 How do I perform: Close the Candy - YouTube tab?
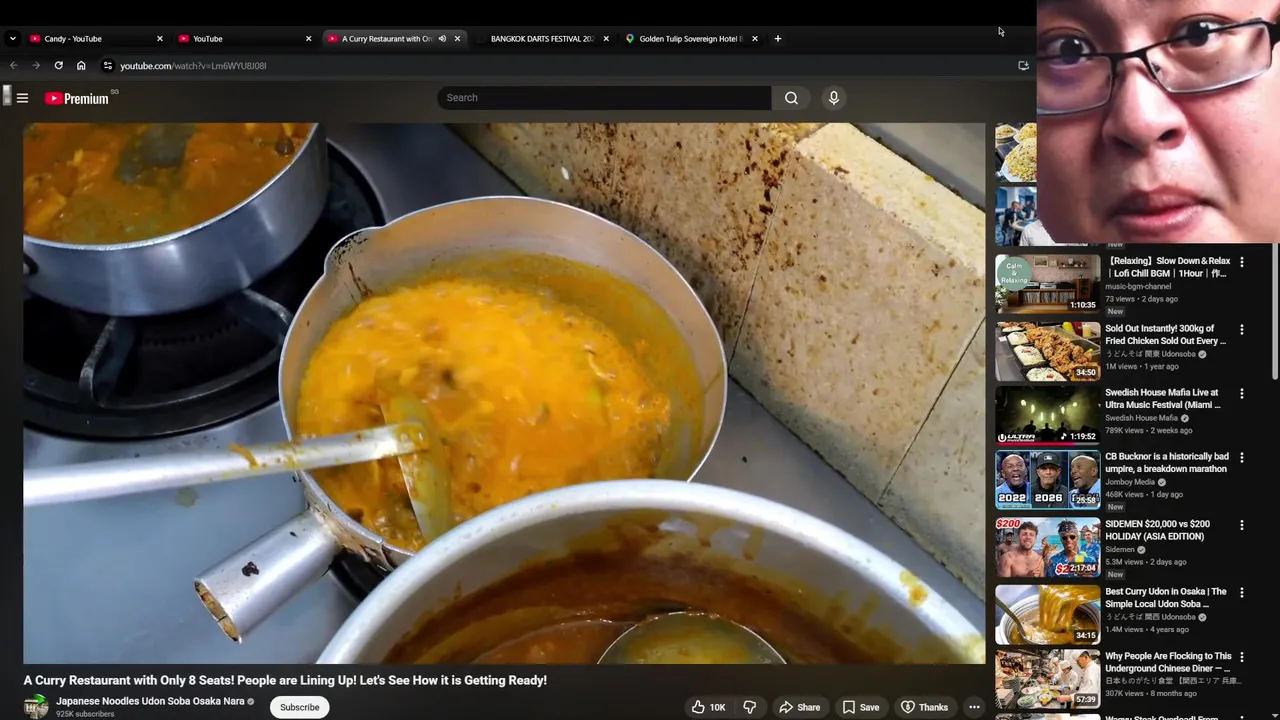pyautogui.click(x=159, y=39)
